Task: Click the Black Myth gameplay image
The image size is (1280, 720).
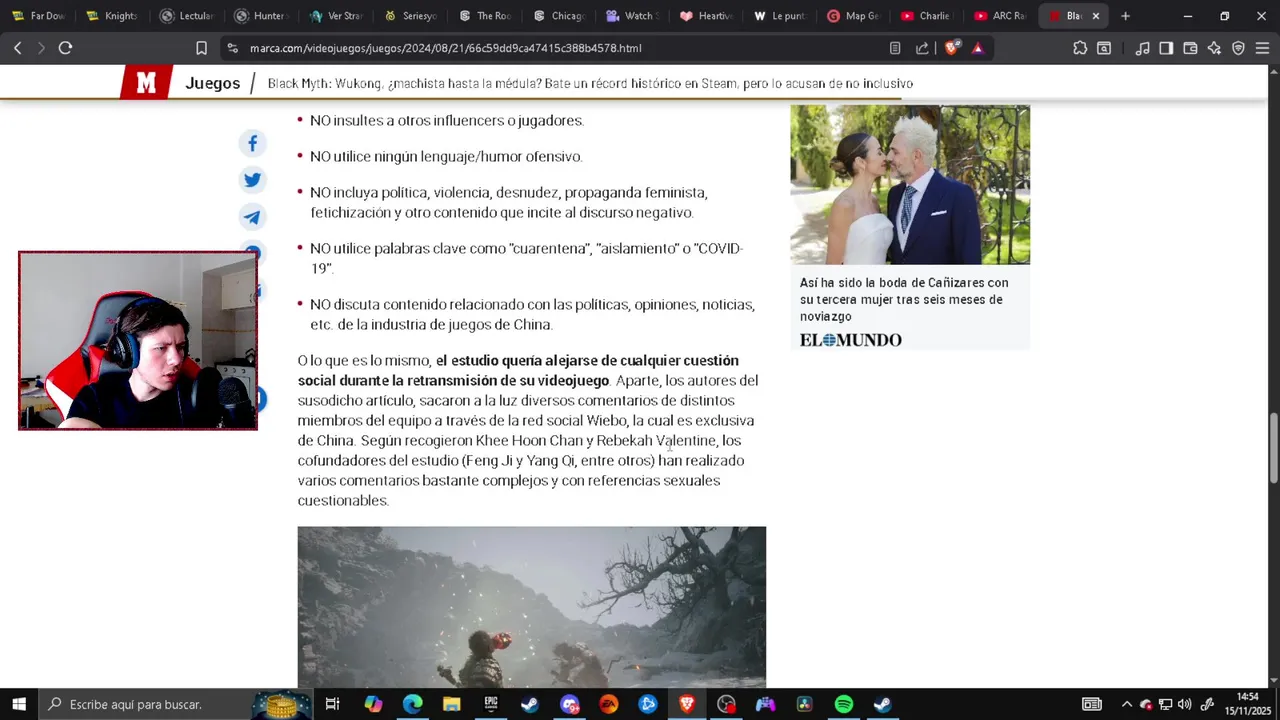Action: 531,606
